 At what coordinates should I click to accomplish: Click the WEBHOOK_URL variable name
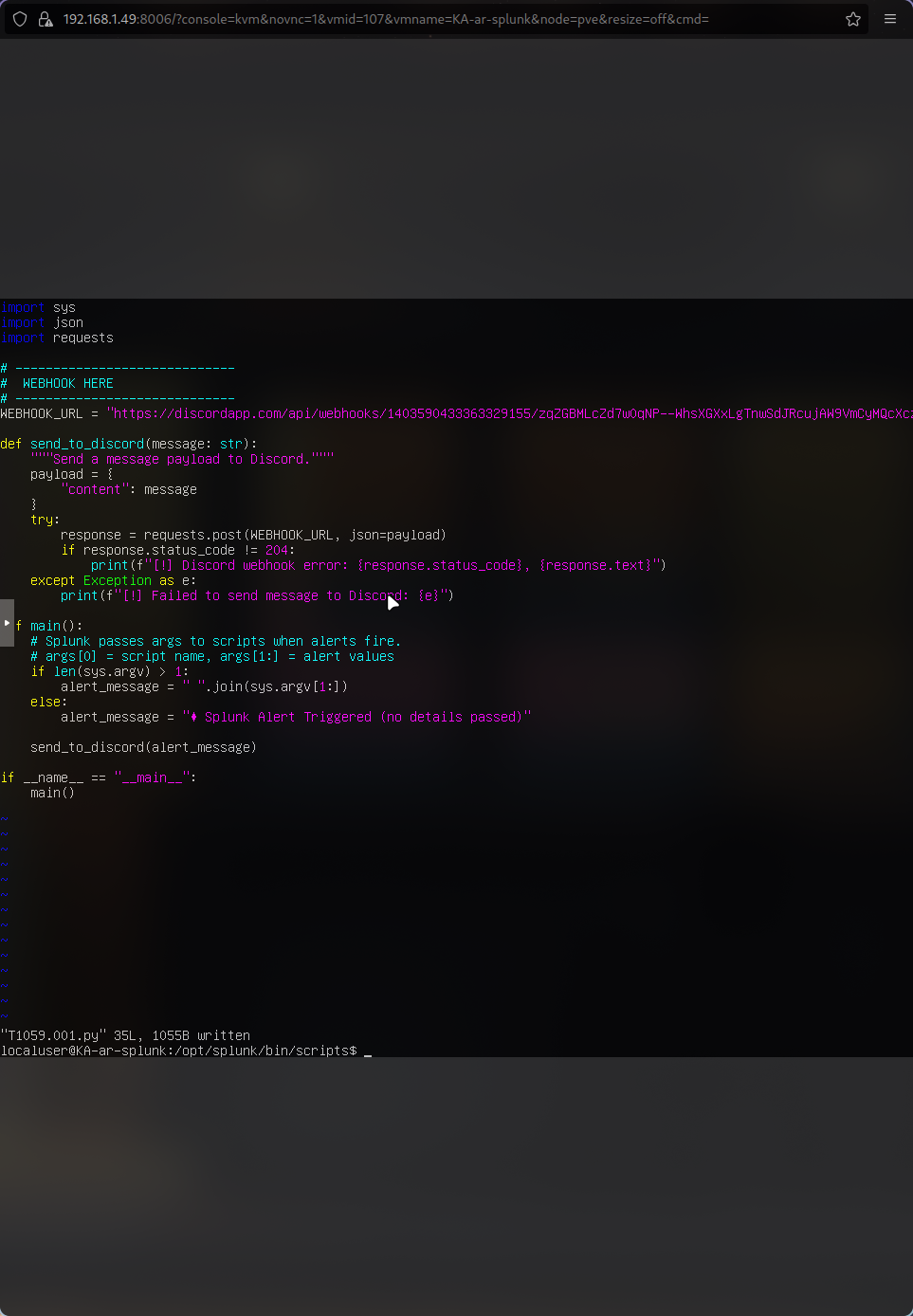(x=42, y=413)
